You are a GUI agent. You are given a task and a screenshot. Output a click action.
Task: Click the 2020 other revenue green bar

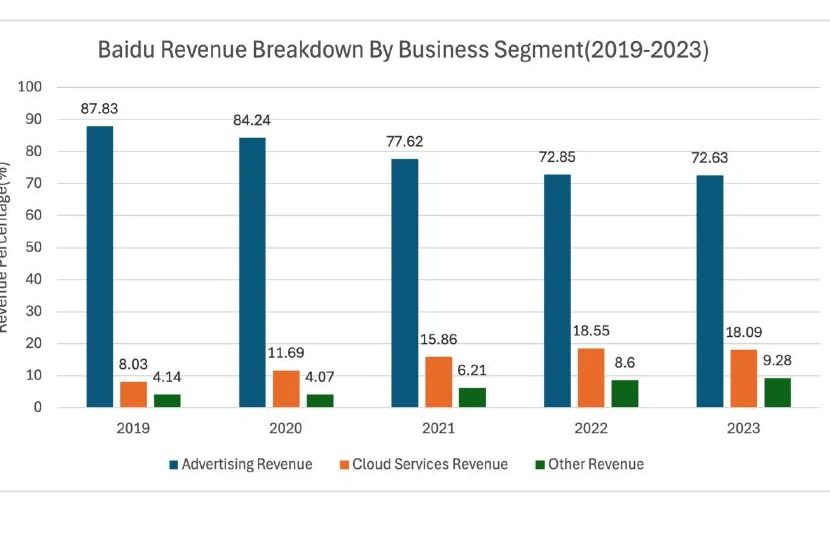click(x=320, y=401)
